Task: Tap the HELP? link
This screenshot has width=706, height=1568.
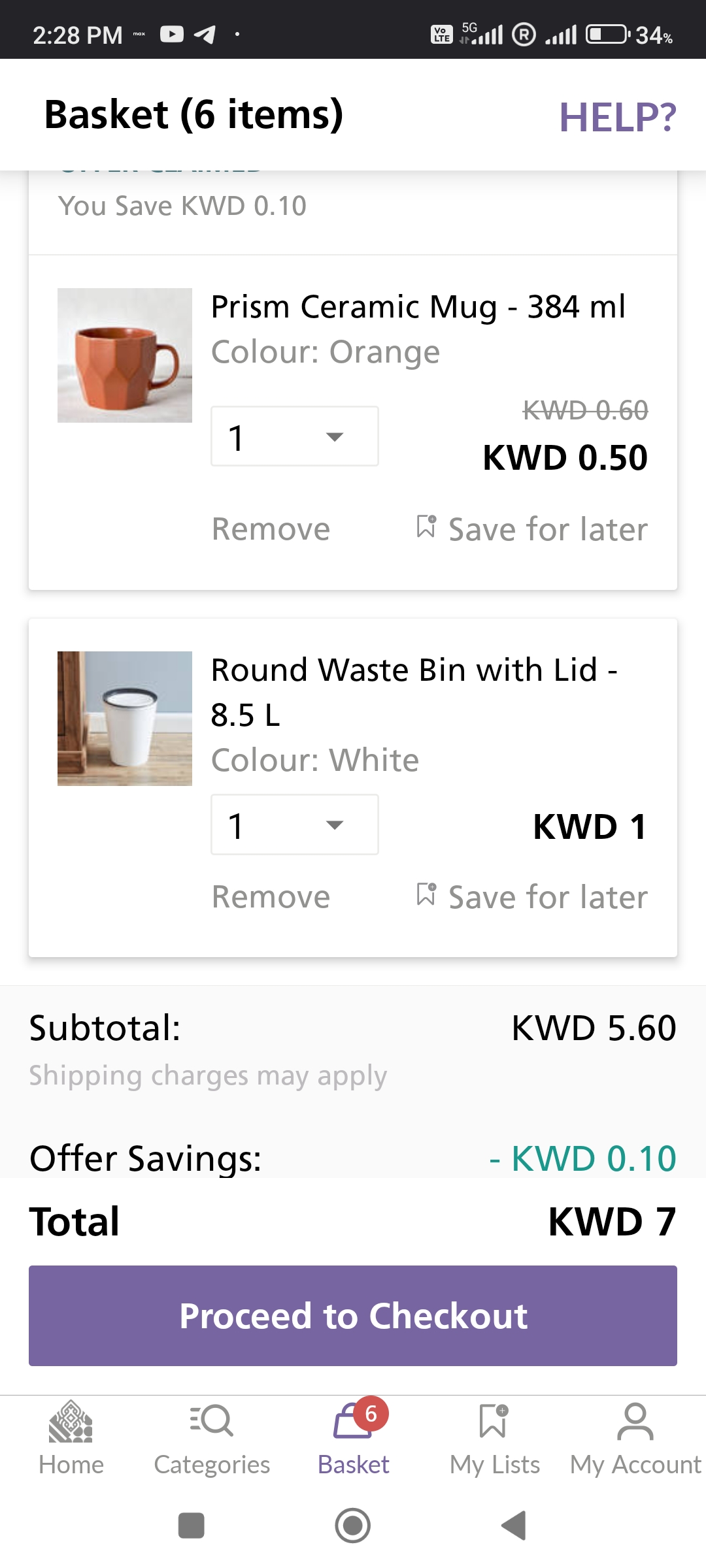Action: pyautogui.click(x=617, y=118)
